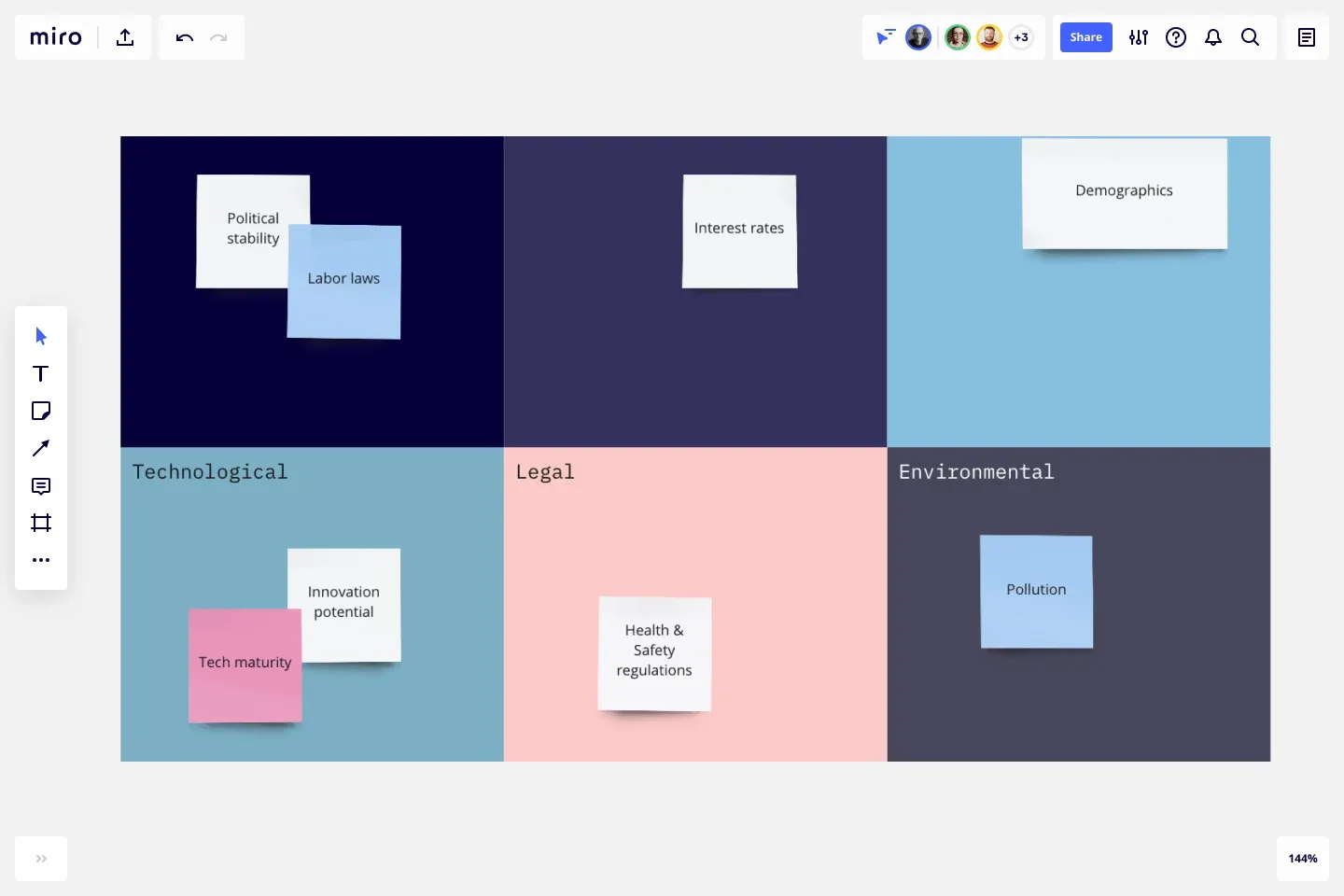The width and height of the screenshot is (1344, 896).
Task: Click the Share button
Action: (1085, 37)
